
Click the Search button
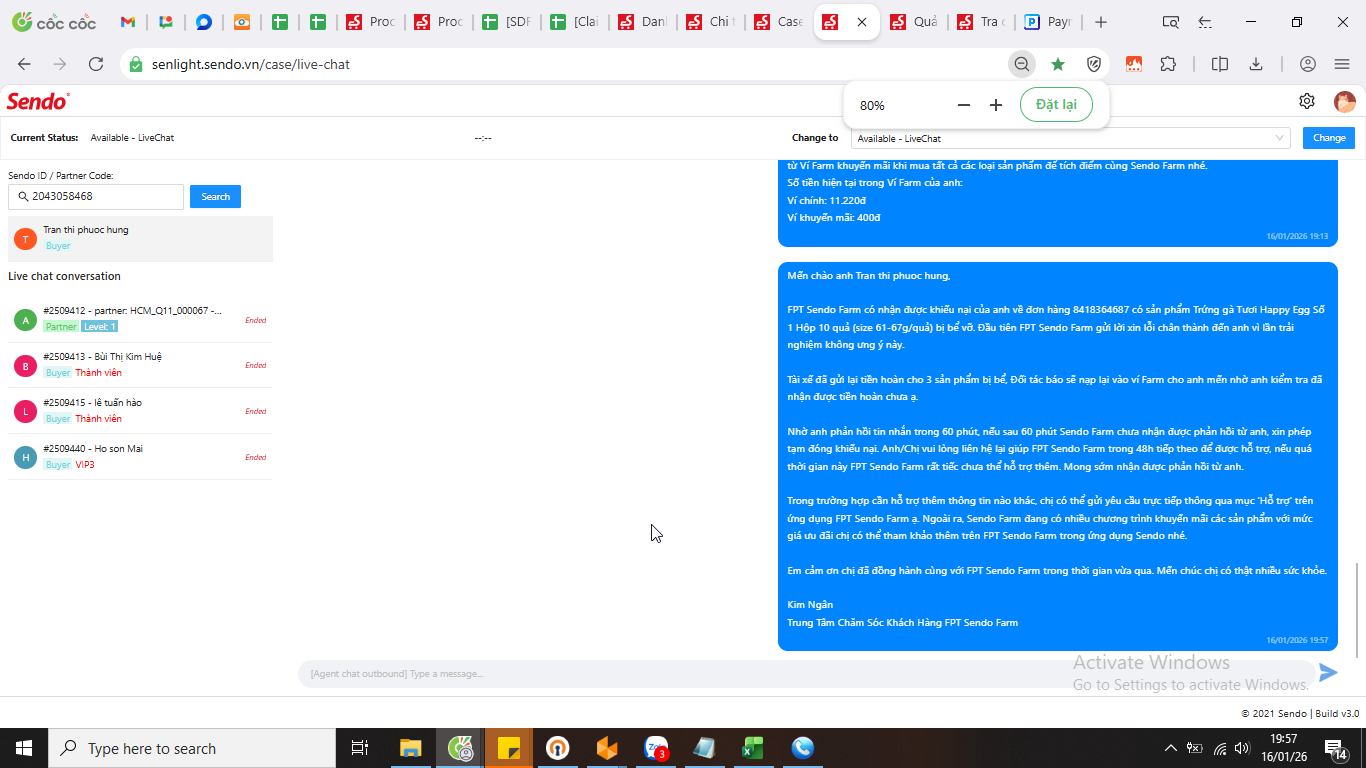click(215, 197)
